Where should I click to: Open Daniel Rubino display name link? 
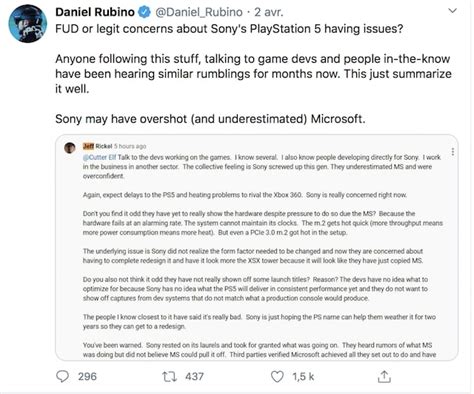point(95,12)
